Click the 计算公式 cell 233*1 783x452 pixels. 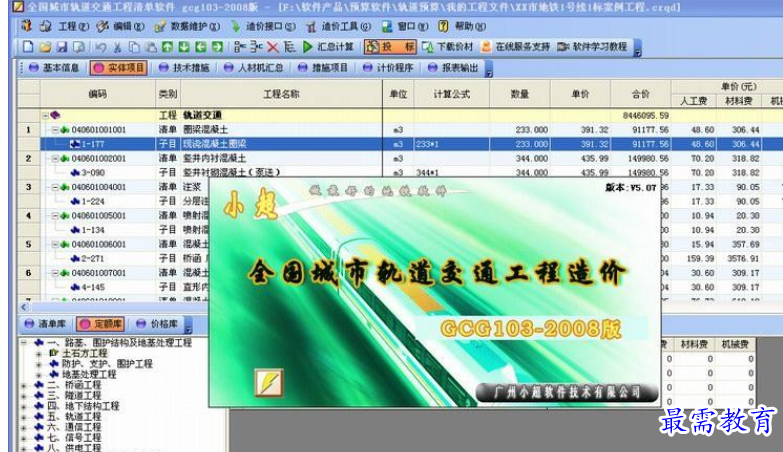click(x=451, y=144)
